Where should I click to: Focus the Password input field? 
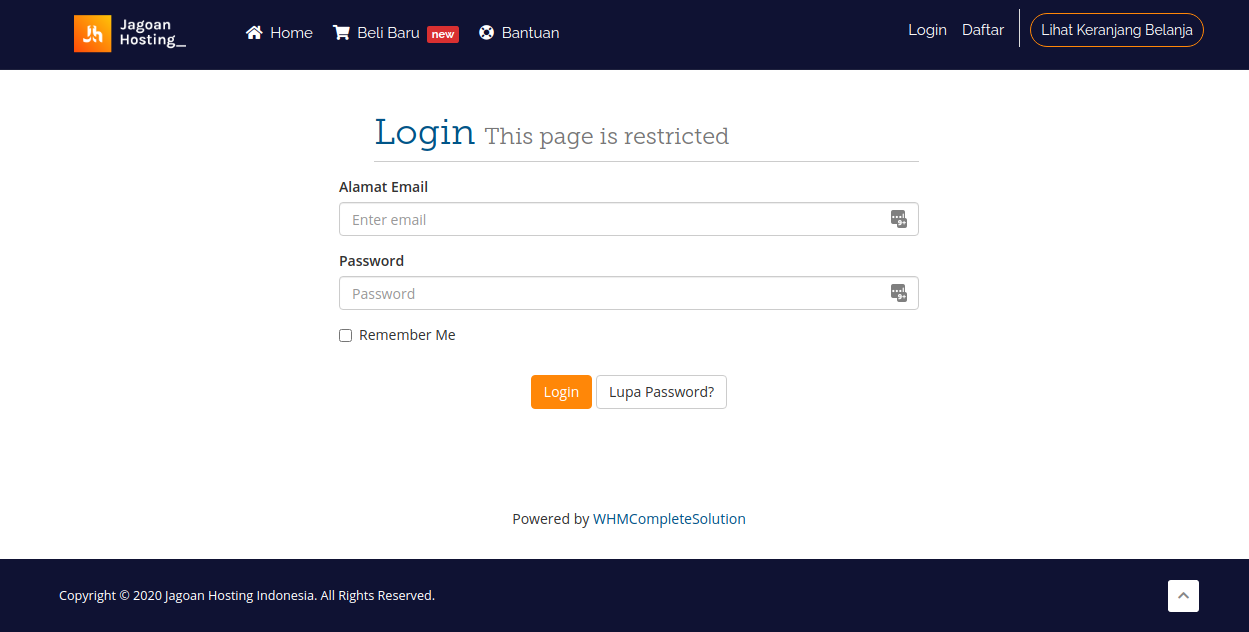coord(628,293)
